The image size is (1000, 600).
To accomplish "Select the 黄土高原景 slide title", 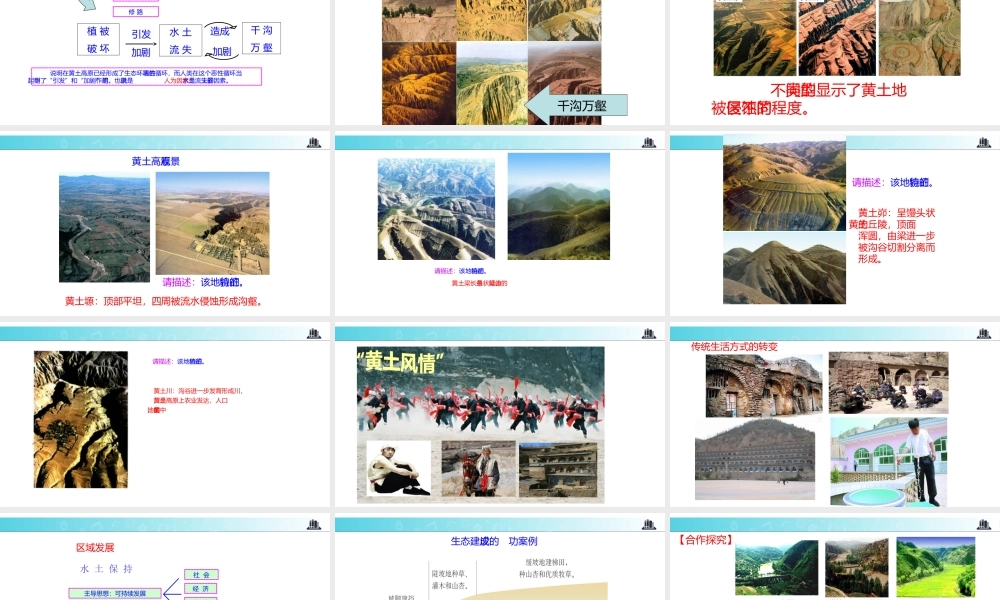I will pos(156,161).
